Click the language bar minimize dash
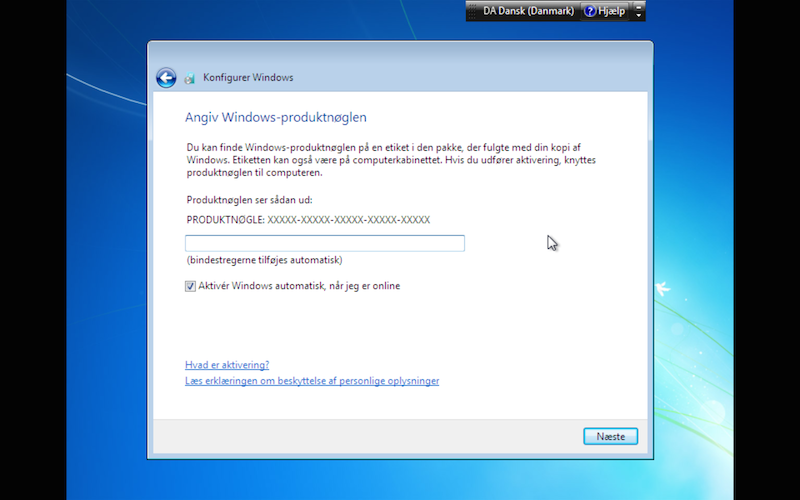The width and height of the screenshot is (800, 500). (638, 6)
